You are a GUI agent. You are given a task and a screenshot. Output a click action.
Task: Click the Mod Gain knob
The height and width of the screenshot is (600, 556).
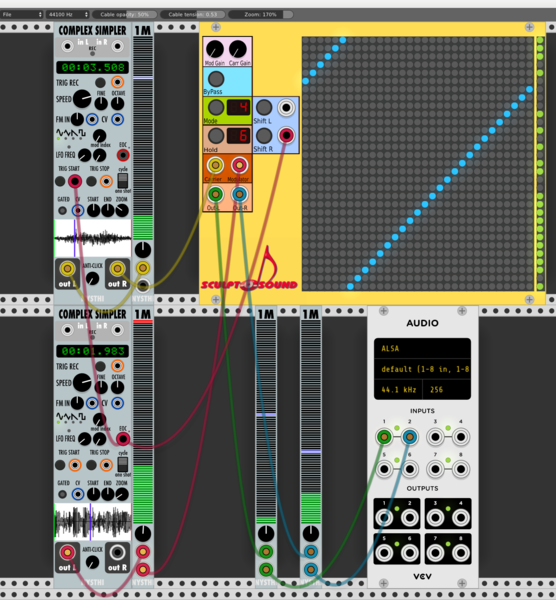(x=215, y=49)
